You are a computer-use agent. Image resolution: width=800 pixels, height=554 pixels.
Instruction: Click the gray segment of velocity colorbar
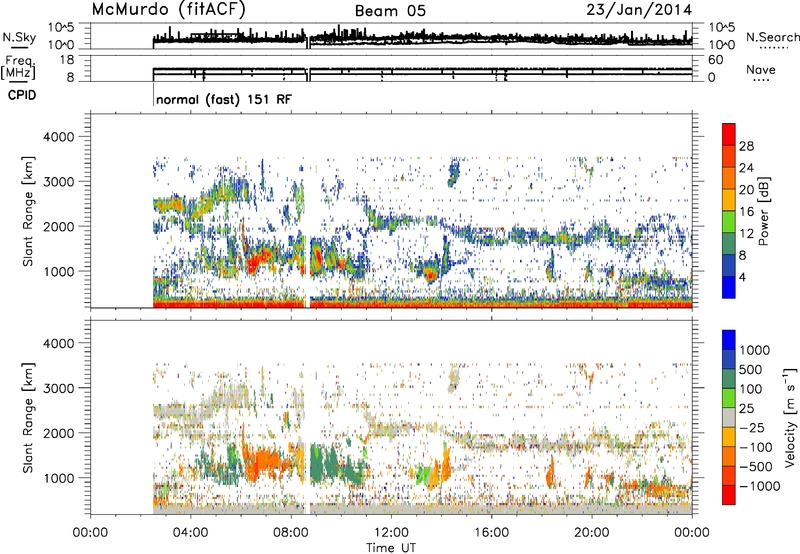tap(729, 417)
